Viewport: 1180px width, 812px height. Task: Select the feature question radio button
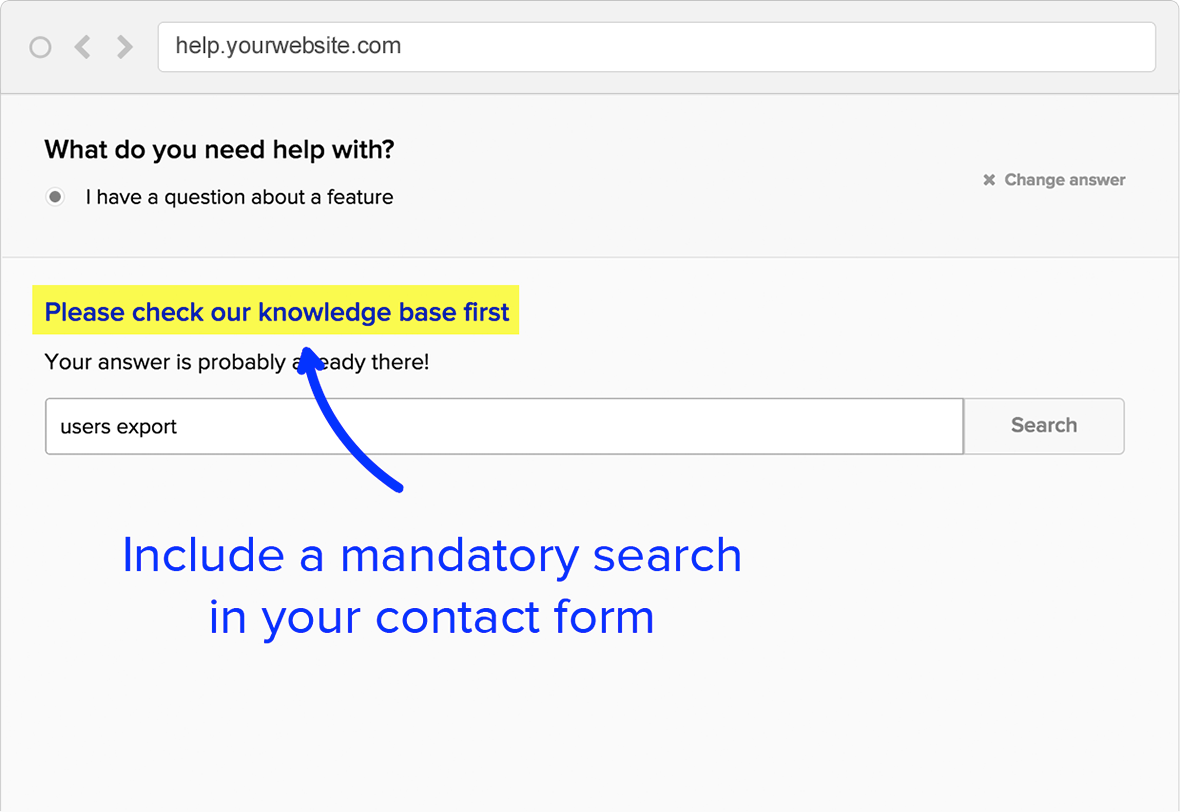pos(55,197)
